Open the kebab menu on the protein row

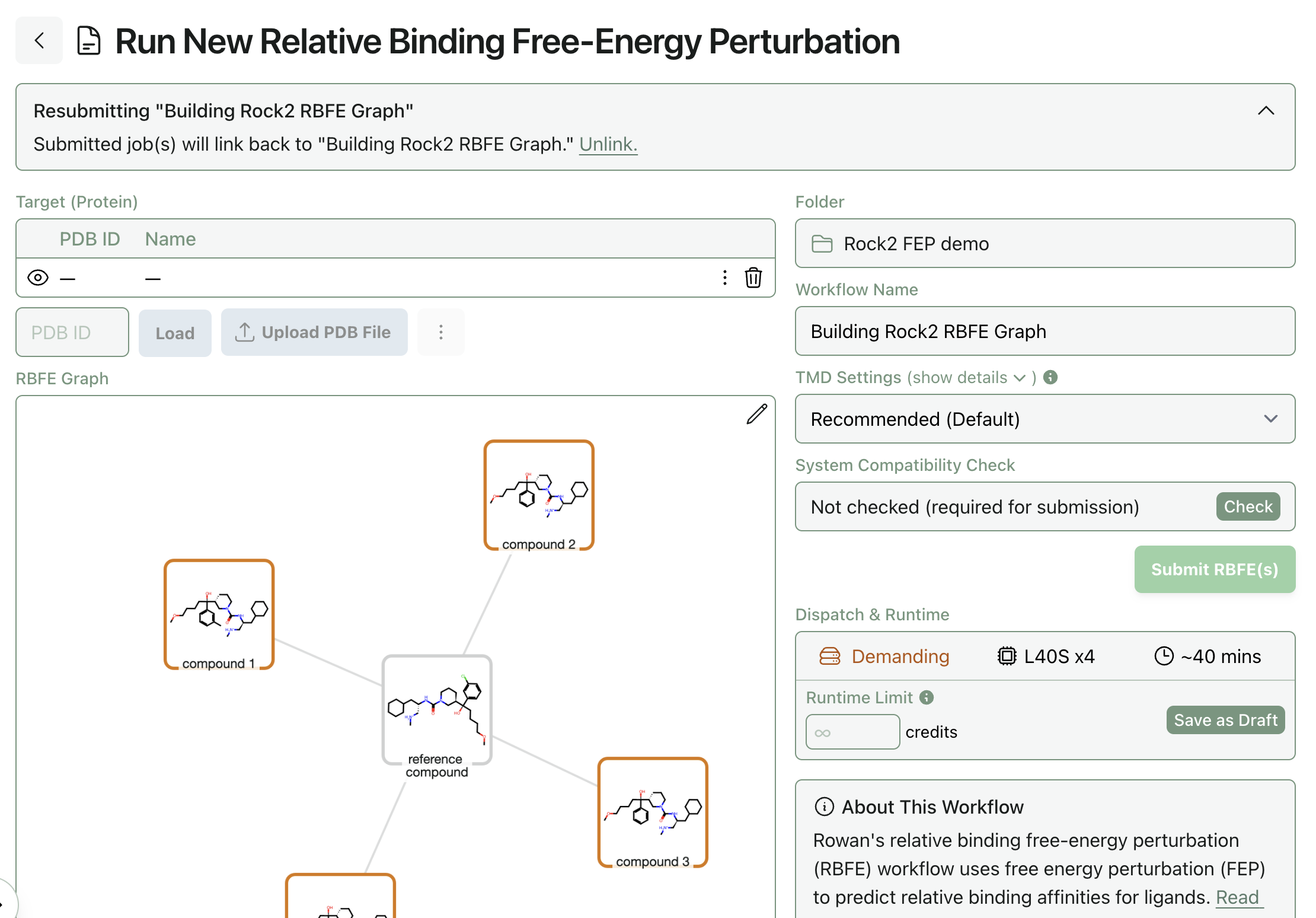724,278
